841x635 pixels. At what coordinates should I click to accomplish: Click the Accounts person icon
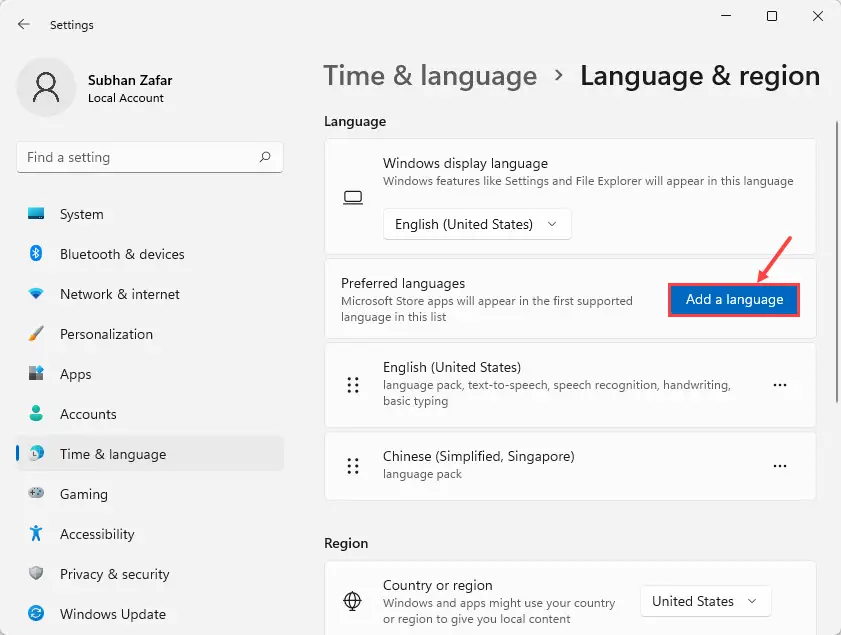pyautogui.click(x=36, y=413)
